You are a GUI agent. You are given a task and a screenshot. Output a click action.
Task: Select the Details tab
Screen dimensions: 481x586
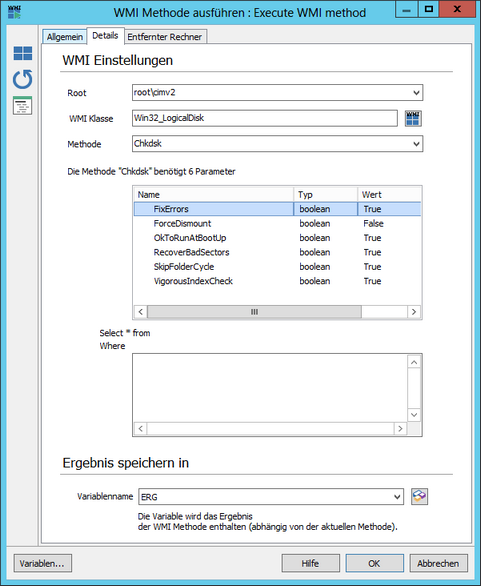coord(105,36)
